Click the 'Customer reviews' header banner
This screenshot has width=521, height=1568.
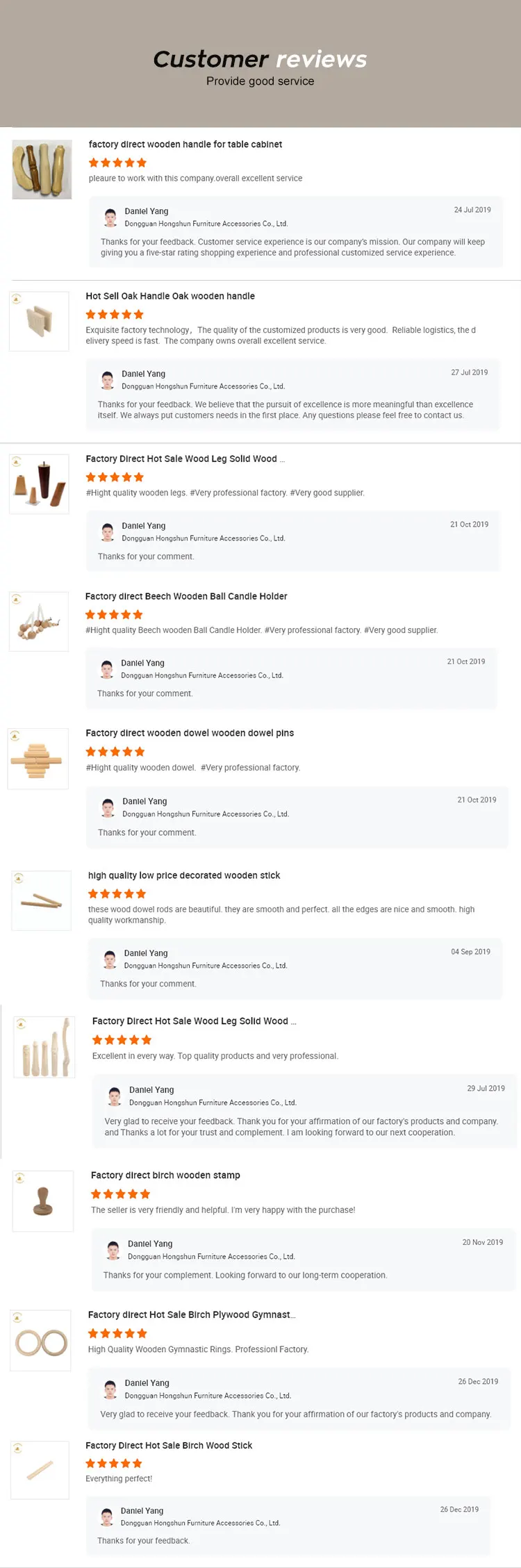point(260,64)
